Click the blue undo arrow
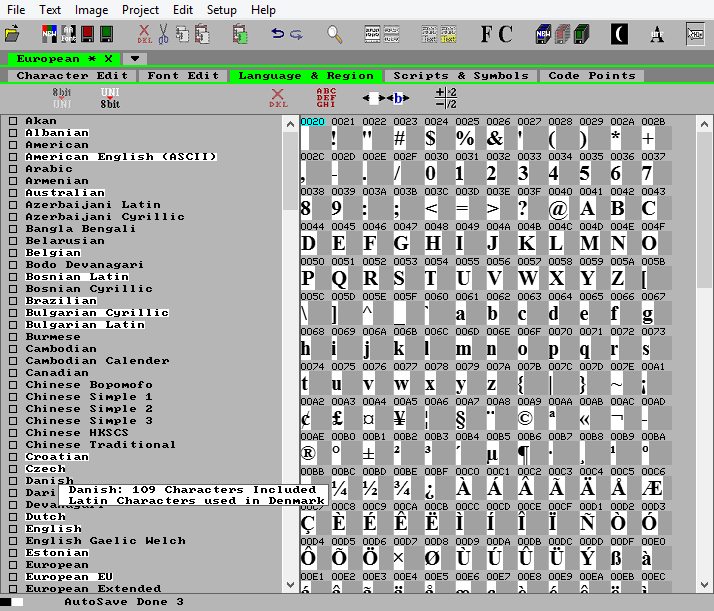Viewport: 714px width, 611px height. pyautogui.click(x=277, y=34)
